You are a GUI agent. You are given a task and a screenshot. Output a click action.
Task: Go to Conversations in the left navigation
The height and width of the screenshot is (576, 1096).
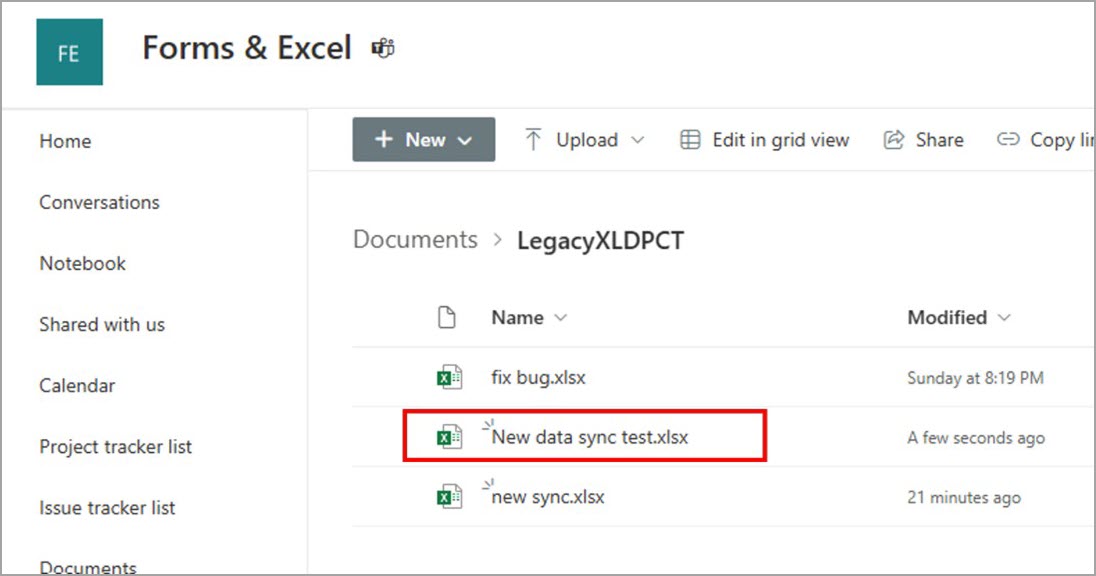tap(99, 202)
